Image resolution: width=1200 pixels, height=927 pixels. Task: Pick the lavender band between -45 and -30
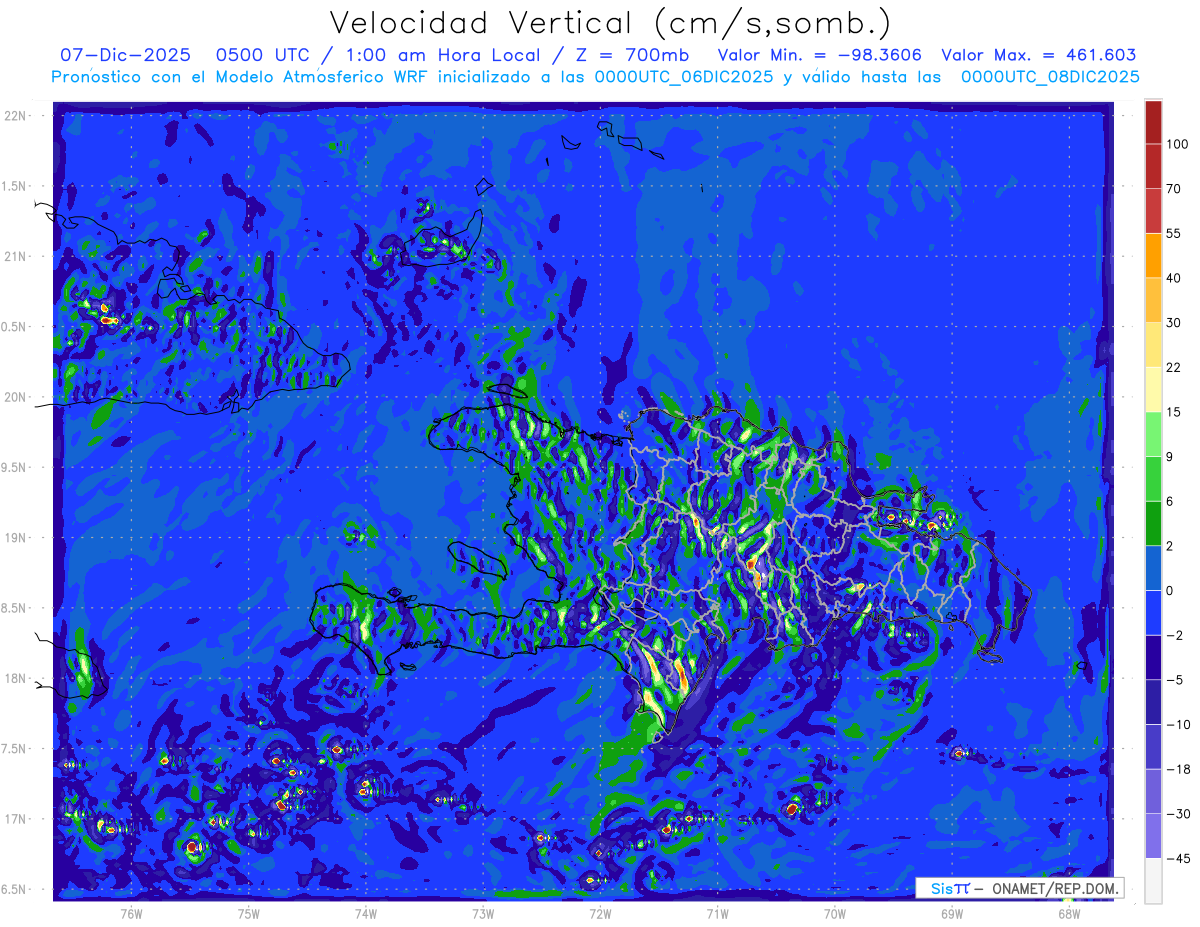[1153, 836]
